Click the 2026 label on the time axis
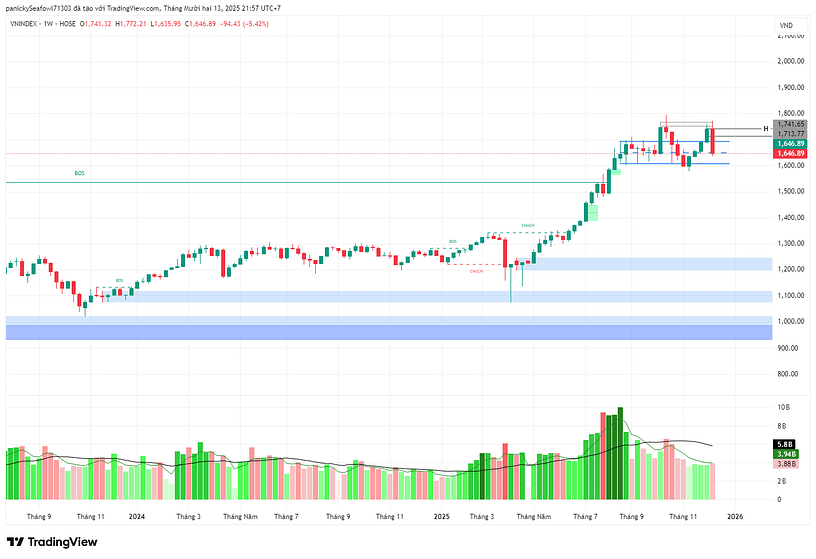 click(x=735, y=516)
